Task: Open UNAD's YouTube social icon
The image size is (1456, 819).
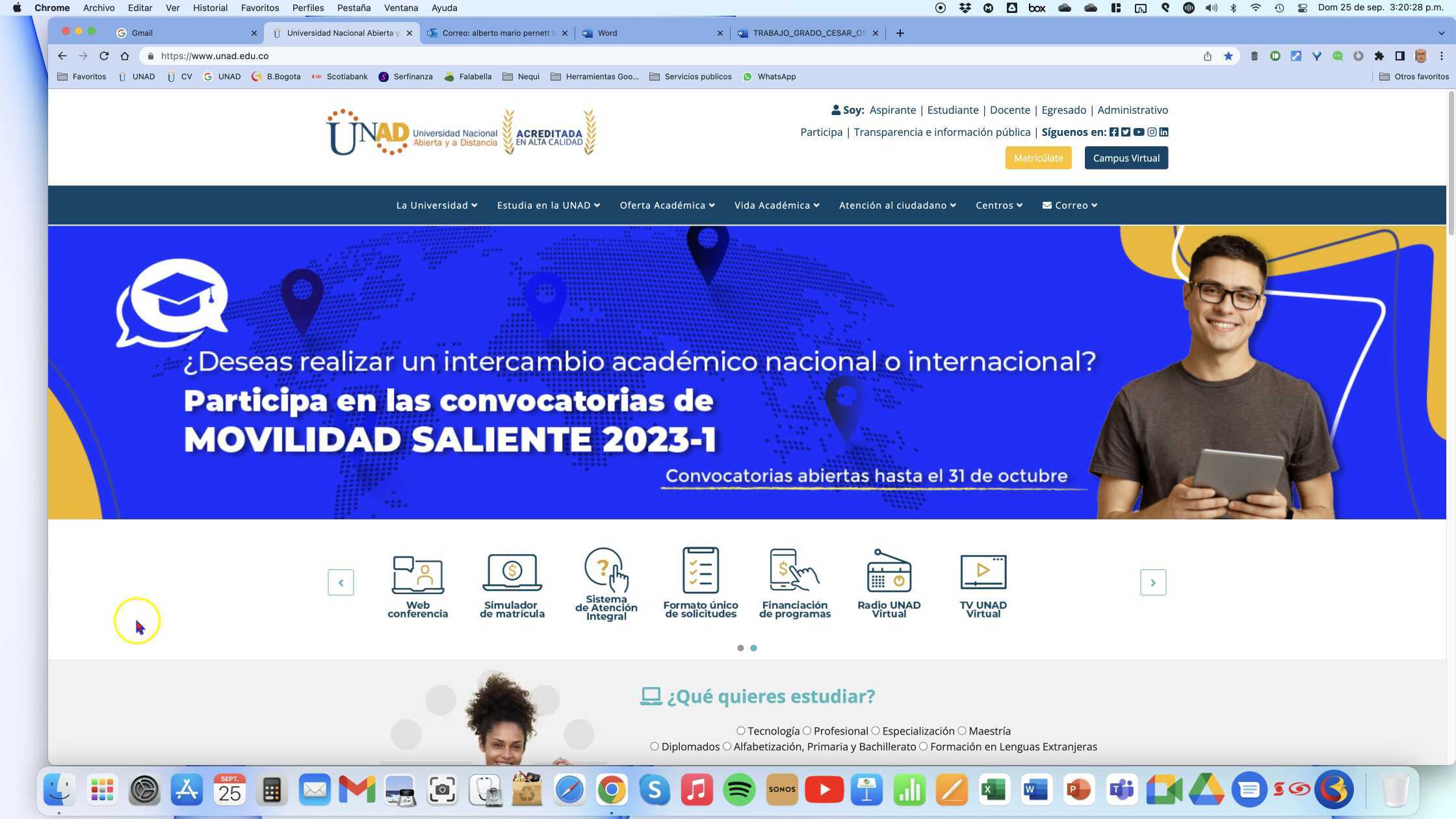Action: point(1139,132)
